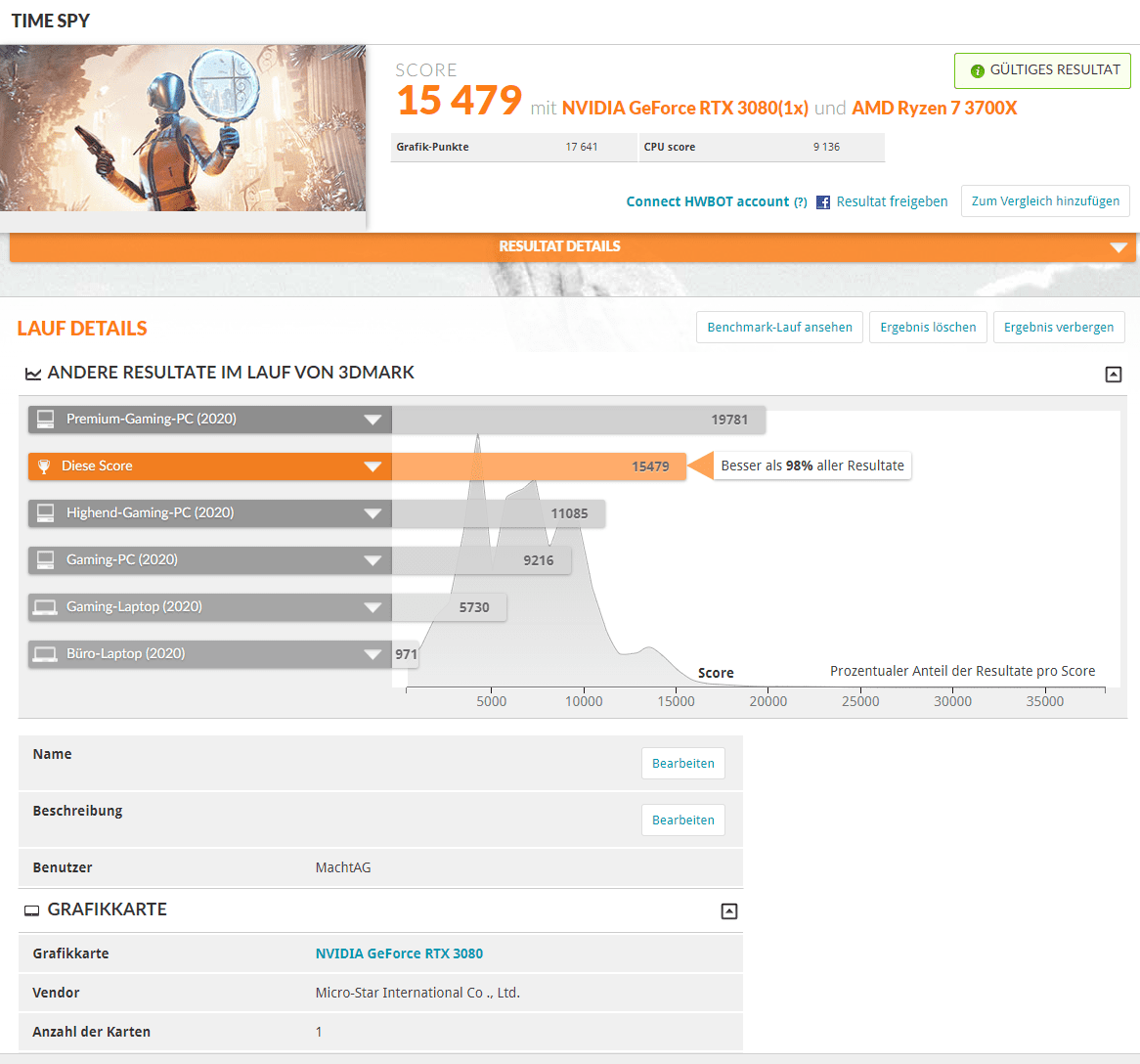Expand the Diese Score dropdown arrow
The height and width of the screenshot is (1064, 1140).
[373, 466]
